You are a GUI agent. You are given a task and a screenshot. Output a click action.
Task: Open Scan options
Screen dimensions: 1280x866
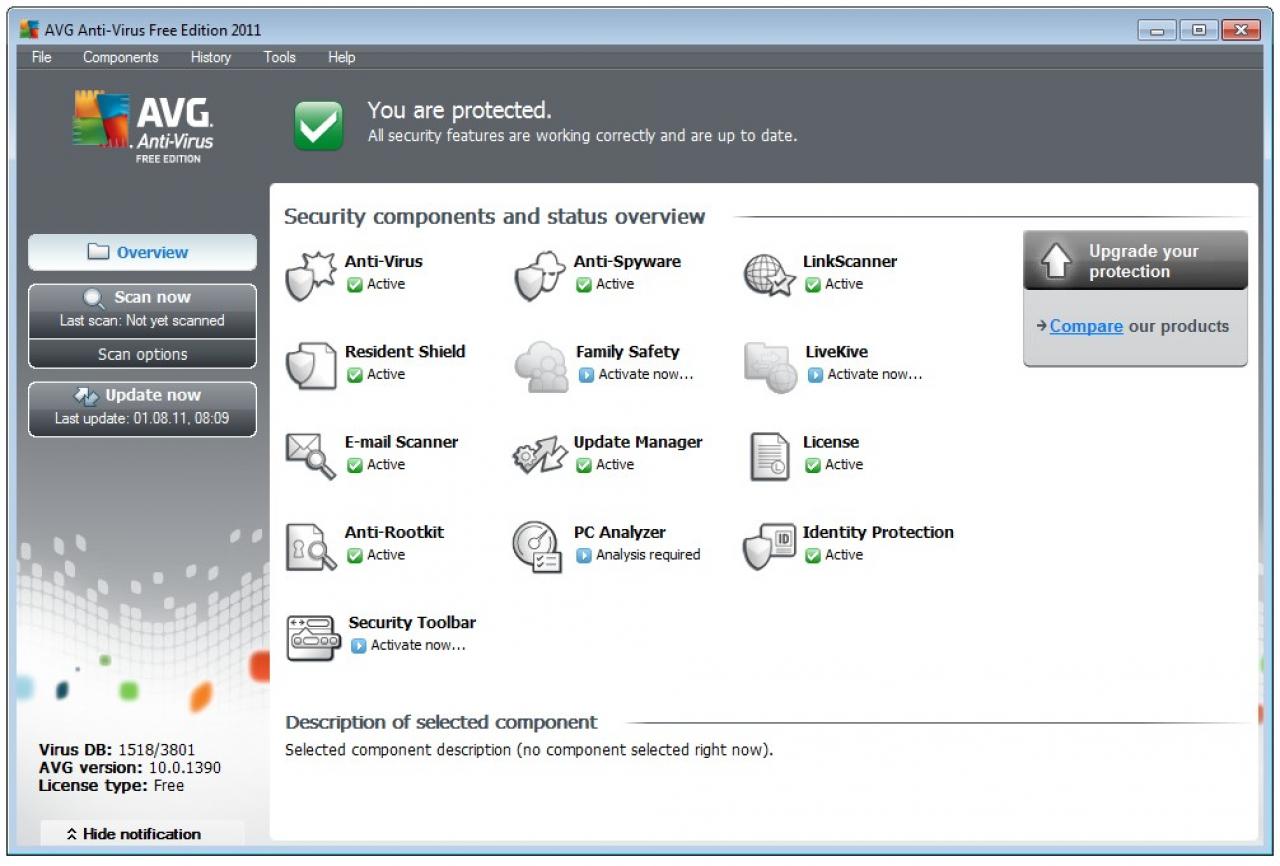142,354
